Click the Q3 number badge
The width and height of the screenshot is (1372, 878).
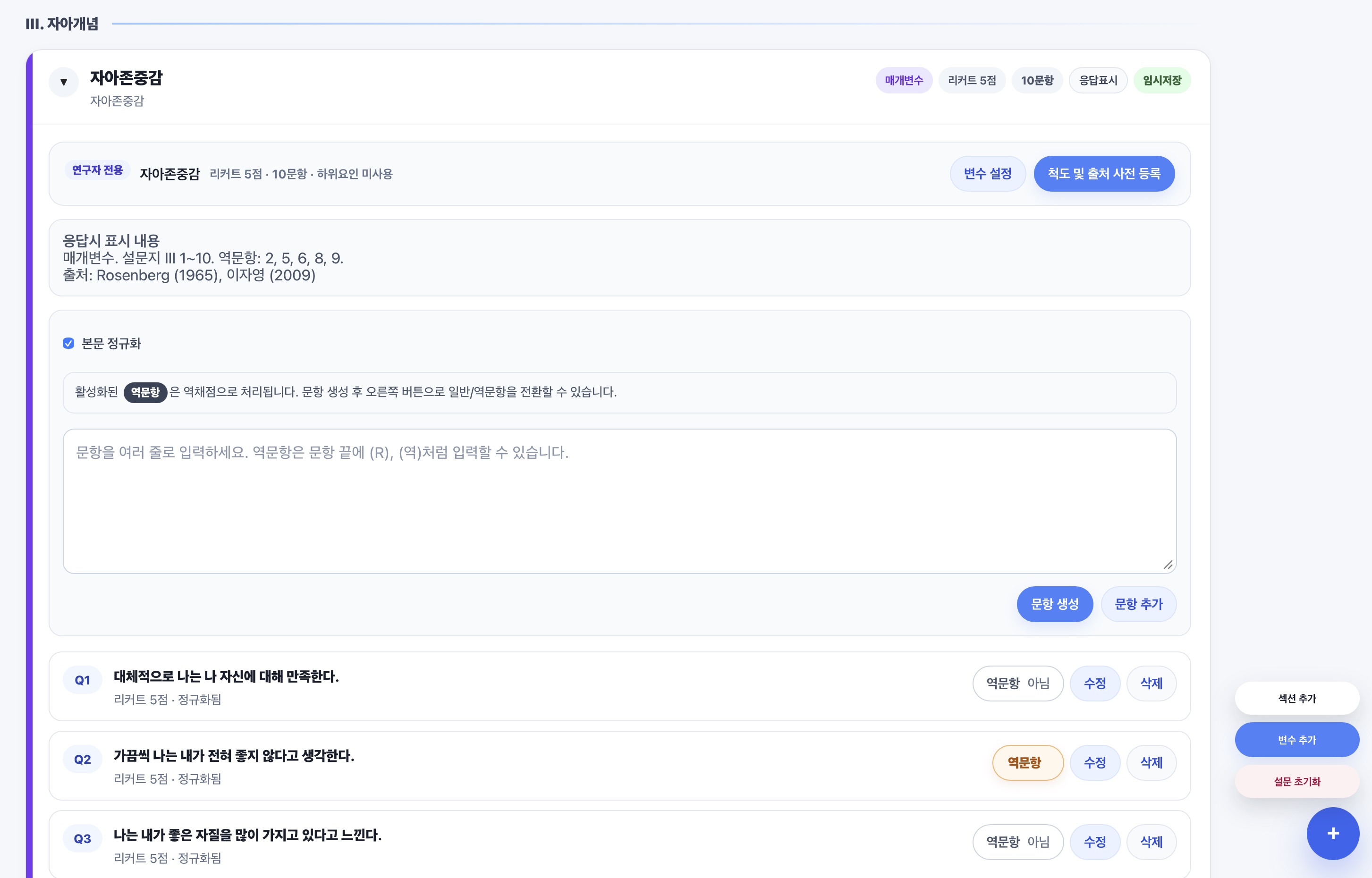[82, 839]
